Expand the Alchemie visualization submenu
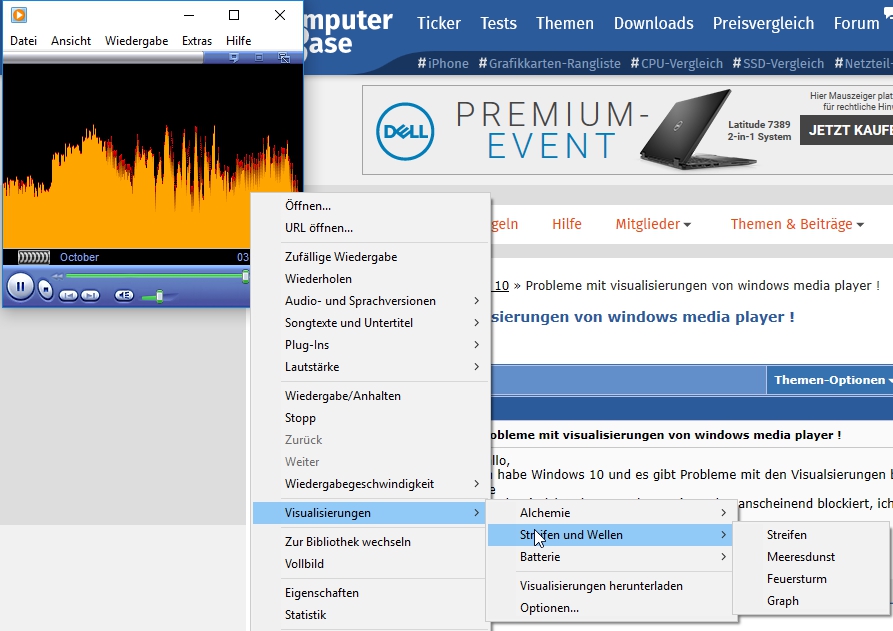This screenshot has height=631, width=893. click(612, 513)
